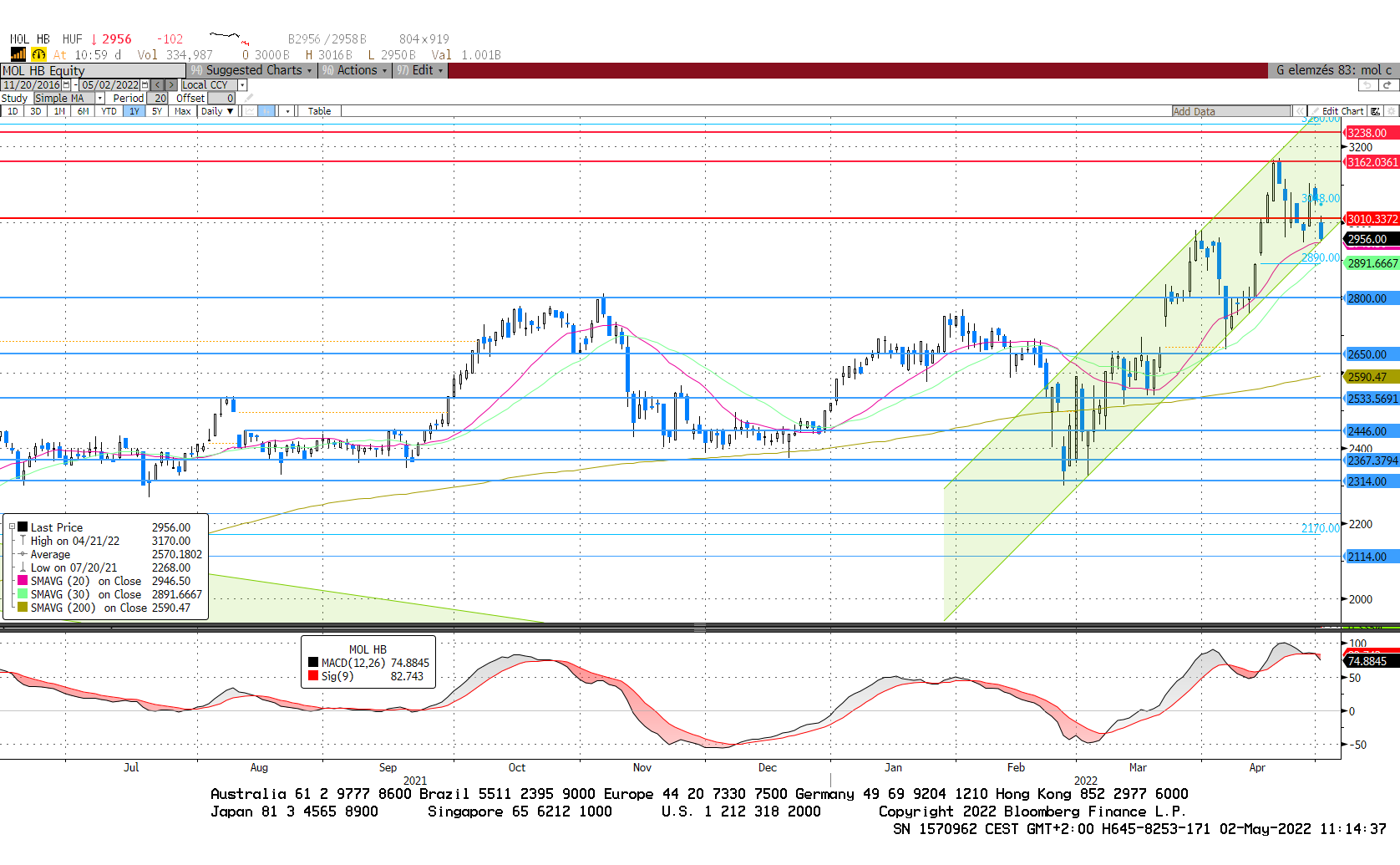Select the YTD range tab
This screenshot has height=865, width=1400.
pos(109,111)
